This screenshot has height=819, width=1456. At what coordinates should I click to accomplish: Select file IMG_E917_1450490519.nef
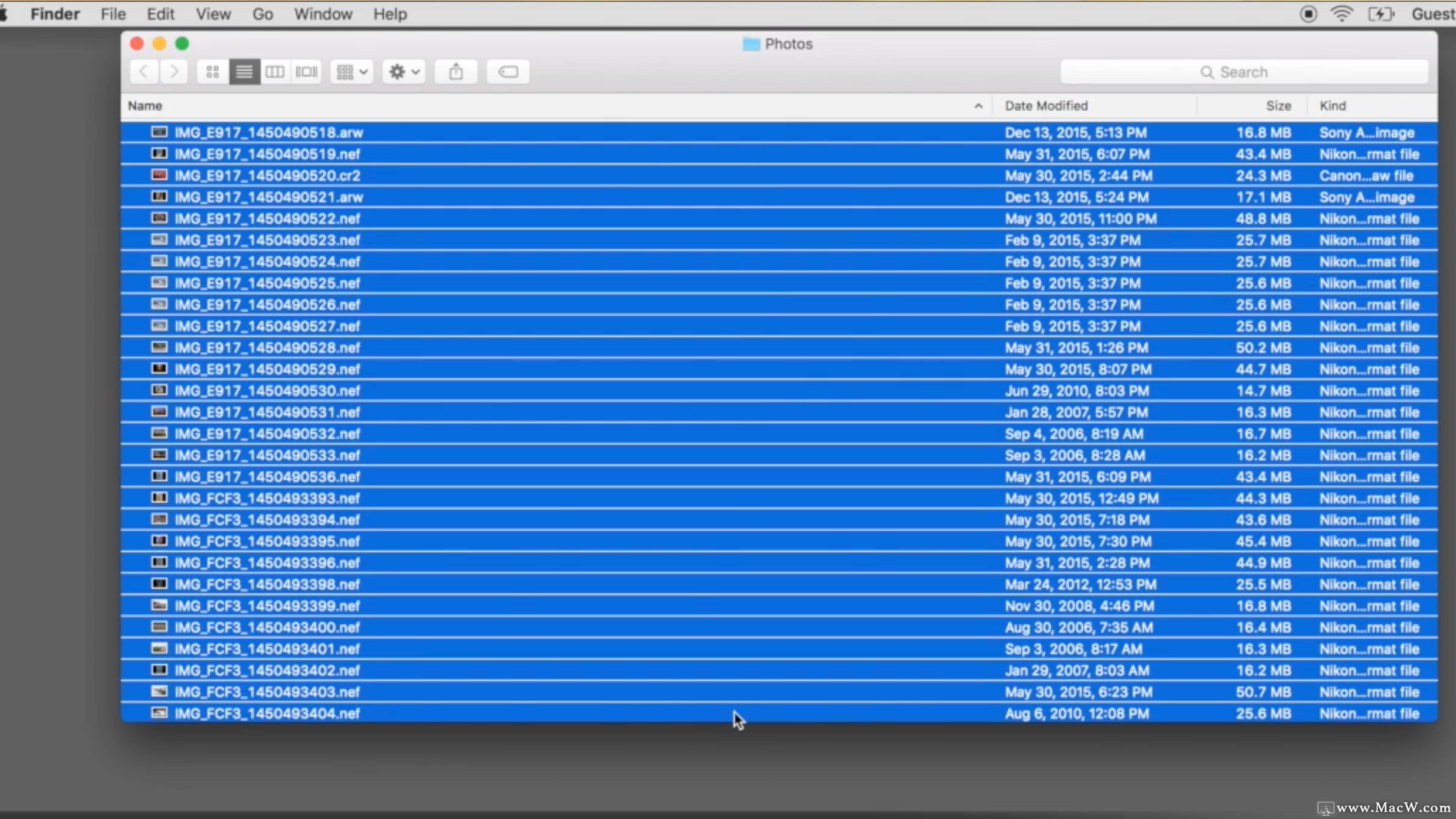click(779, 154)
